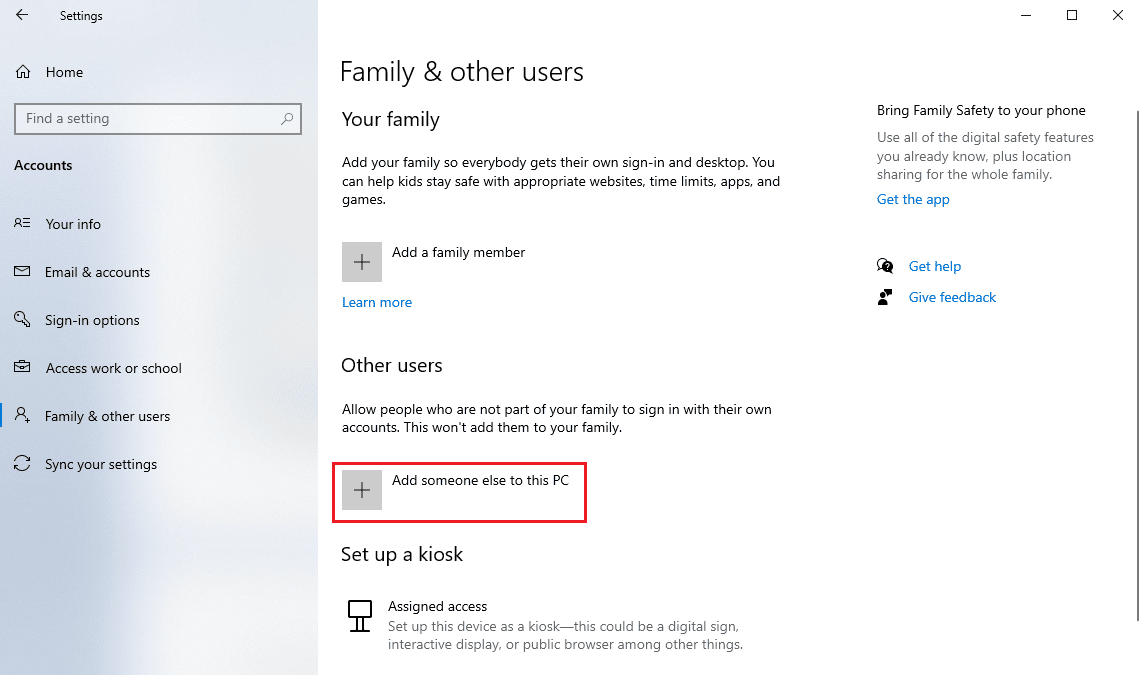Click Add a family member label
This screenshot has width=1141, height=675.
click(x=458, y=252)
